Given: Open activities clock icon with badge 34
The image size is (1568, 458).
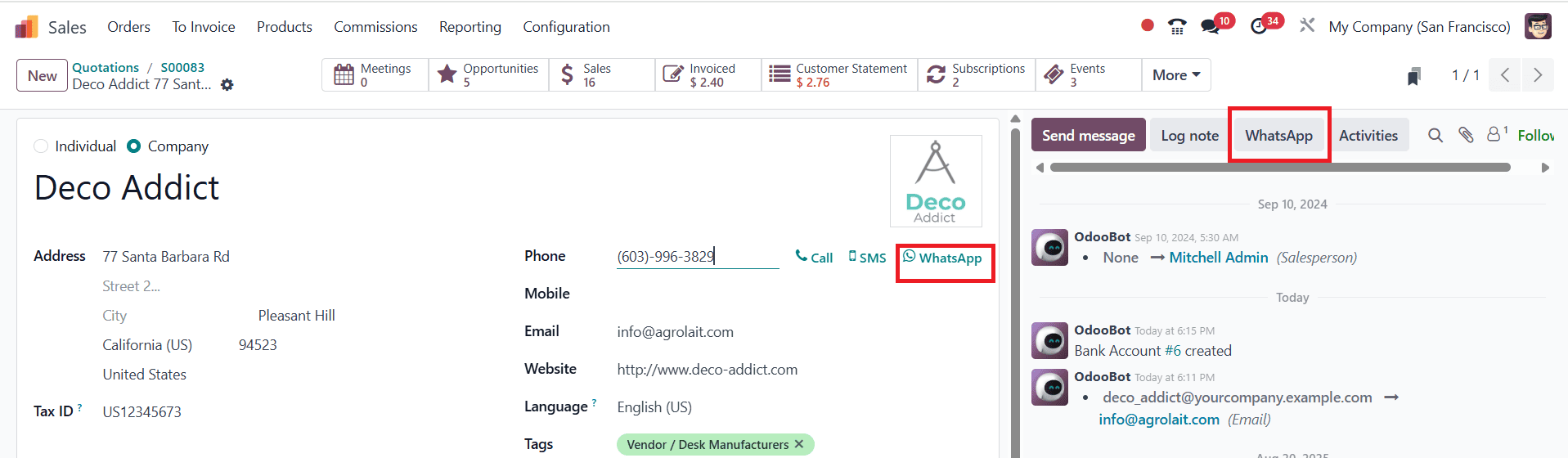Looking at the screenshot, I should click(x=1259, y=27).
